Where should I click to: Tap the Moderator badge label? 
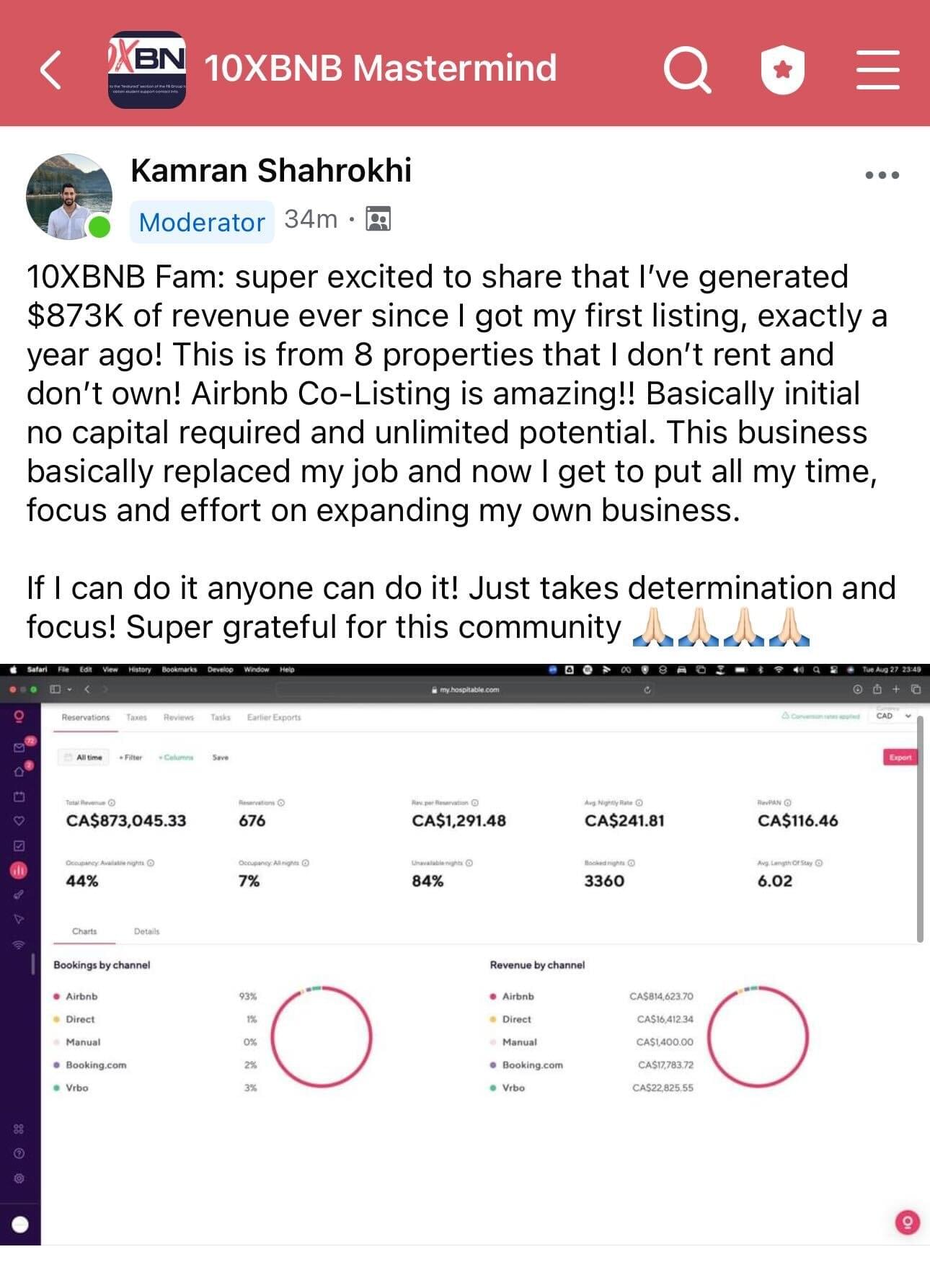coord(202,222)
